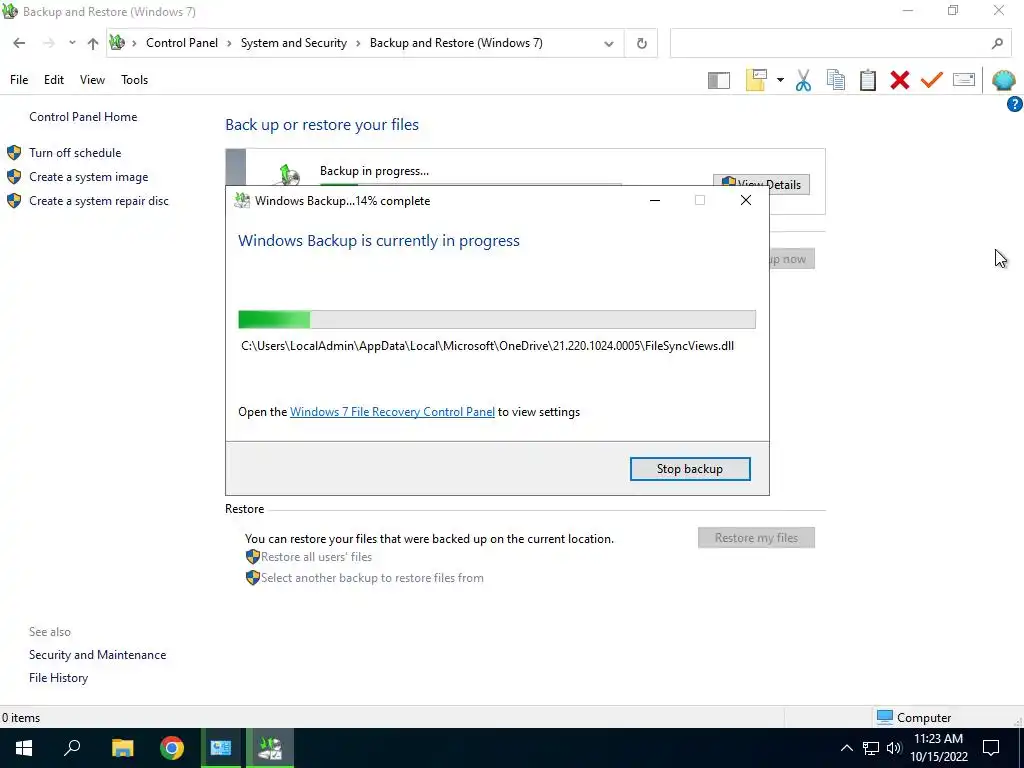Screen dimensions: 1024x768
Task: Click Computer label in status bar
Action: coord(923,718)
